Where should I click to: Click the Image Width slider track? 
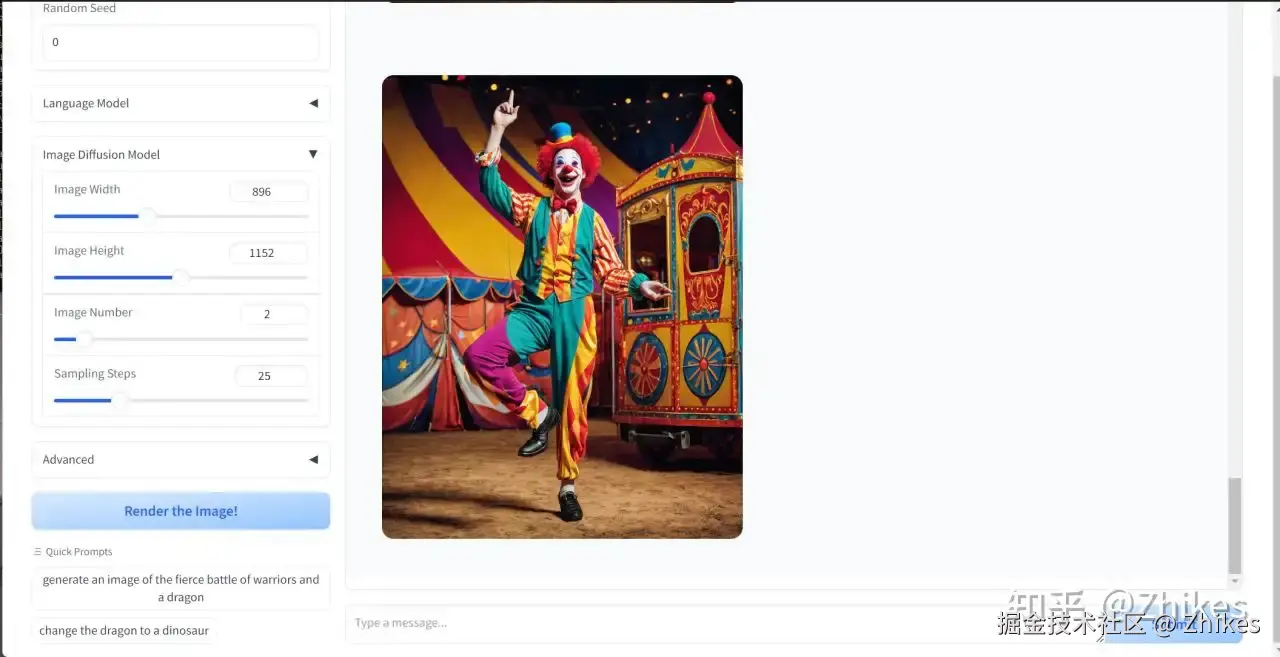pos(181,216)
